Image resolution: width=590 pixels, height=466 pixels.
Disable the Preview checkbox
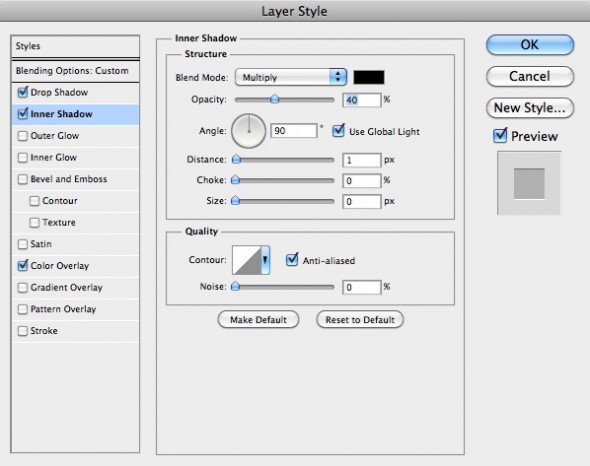[x=500, y=136]
